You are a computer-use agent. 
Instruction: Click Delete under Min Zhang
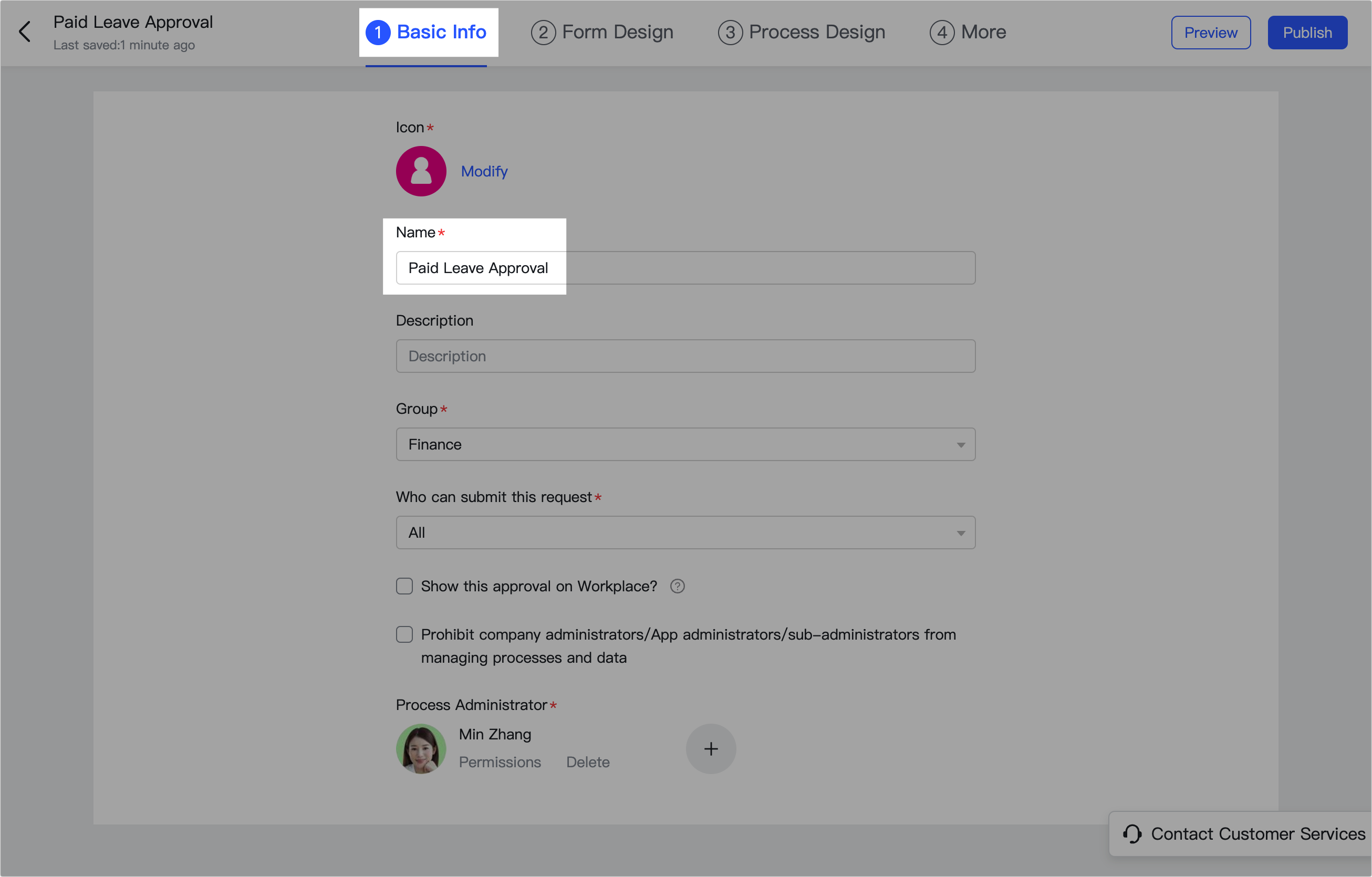[587, 762]
